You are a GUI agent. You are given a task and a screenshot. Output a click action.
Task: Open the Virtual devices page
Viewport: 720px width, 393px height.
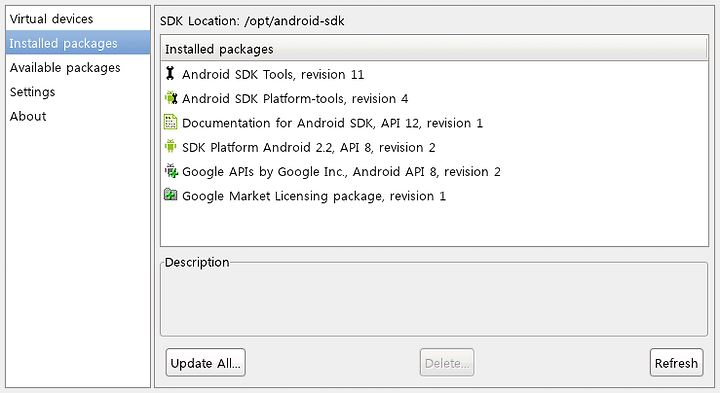tap(78, 19)
